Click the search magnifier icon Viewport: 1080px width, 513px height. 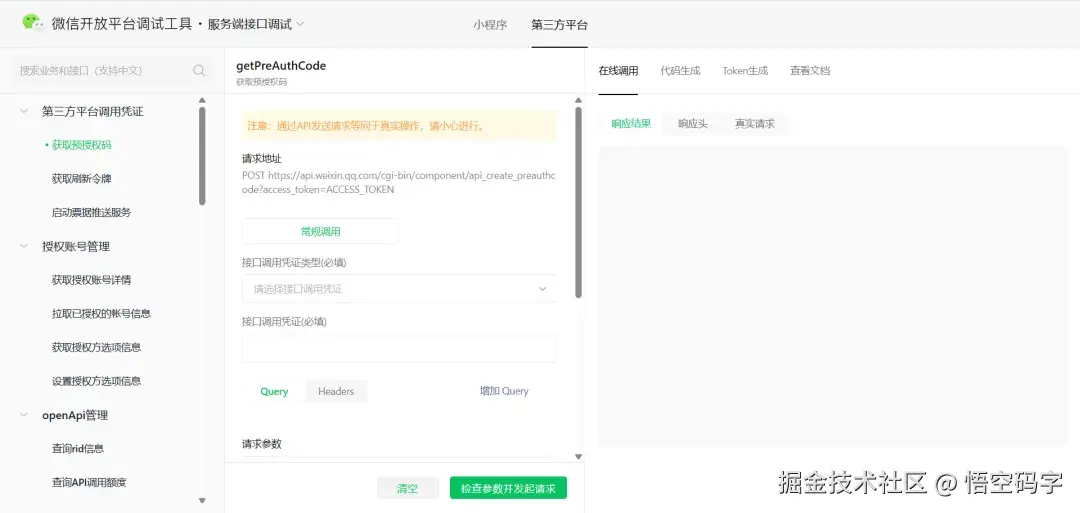pos(199,70)
